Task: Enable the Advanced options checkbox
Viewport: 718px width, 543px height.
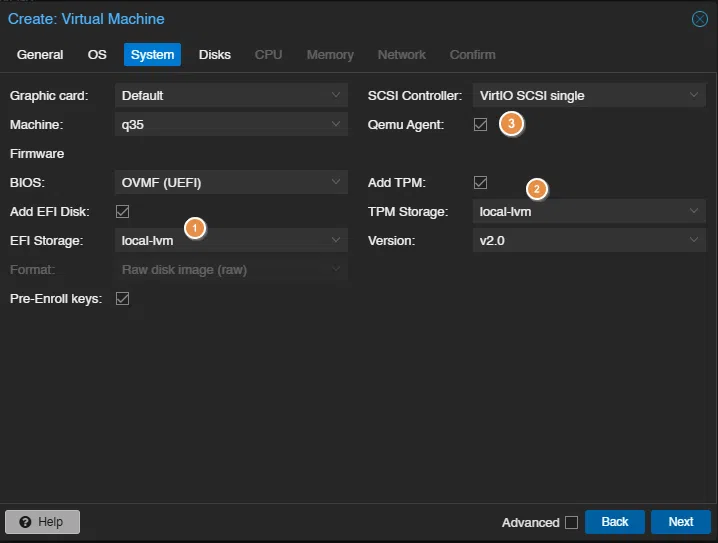Action: coord(571,522)
